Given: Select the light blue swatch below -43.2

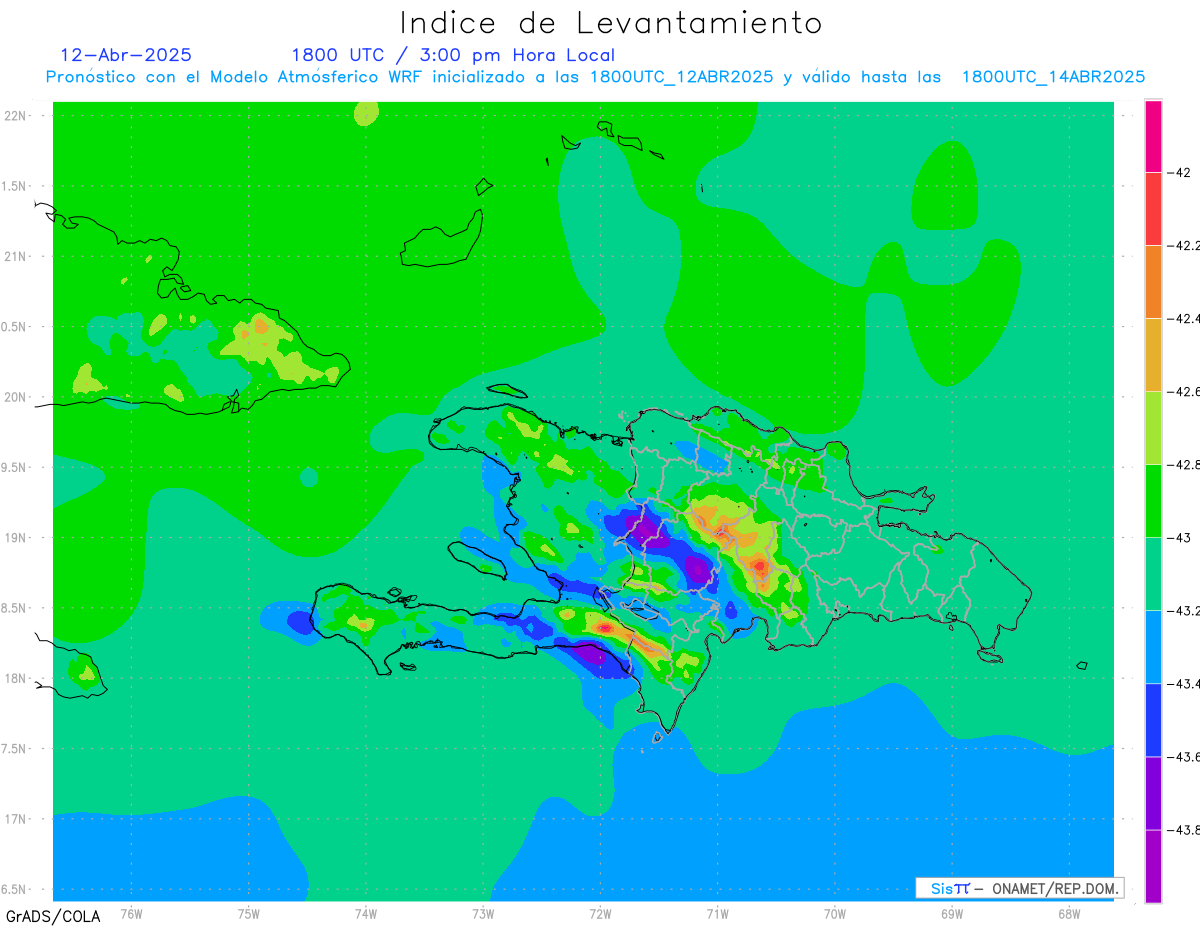Looking at the screenshot, I should [x=1153, y=646].
